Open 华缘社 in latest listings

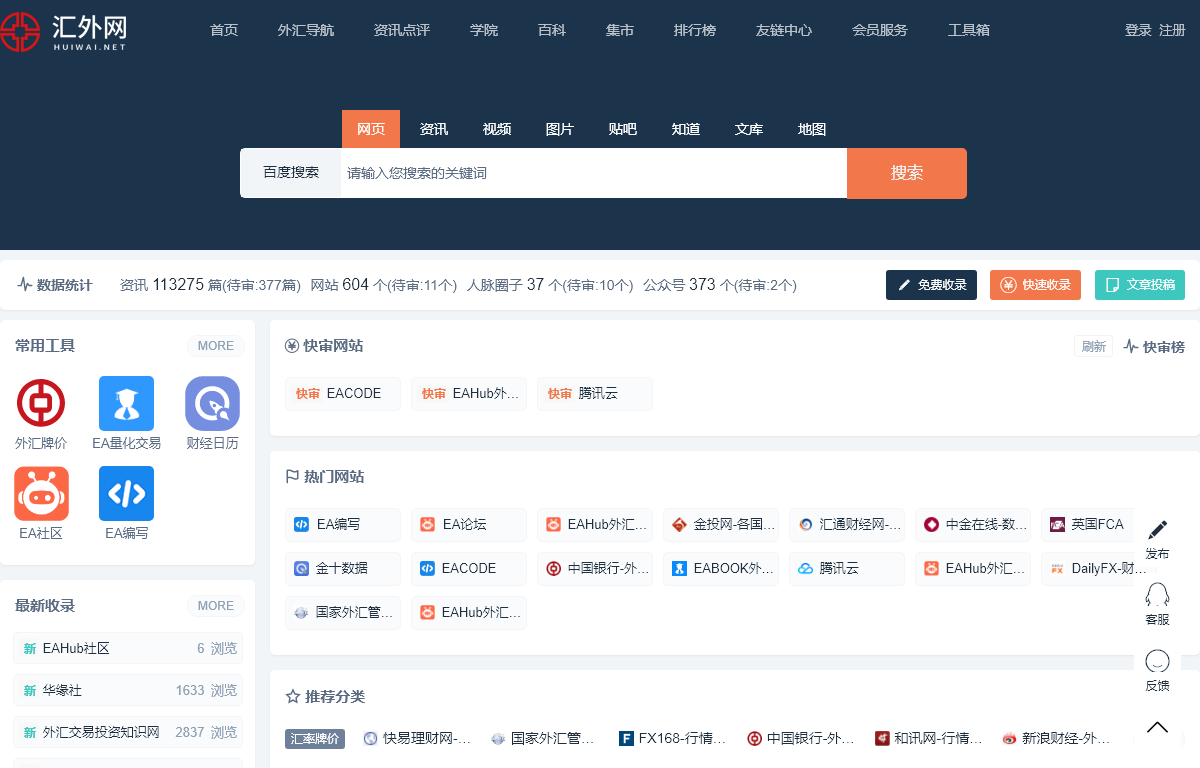pos(128,690)
